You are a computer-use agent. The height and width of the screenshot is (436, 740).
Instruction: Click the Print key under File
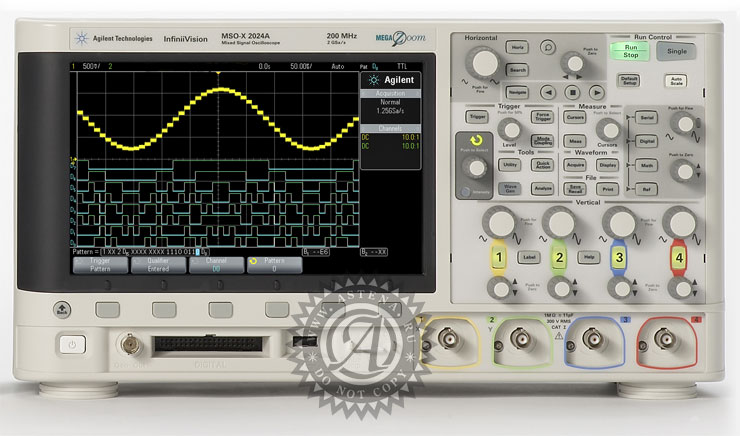coord(607,189)
